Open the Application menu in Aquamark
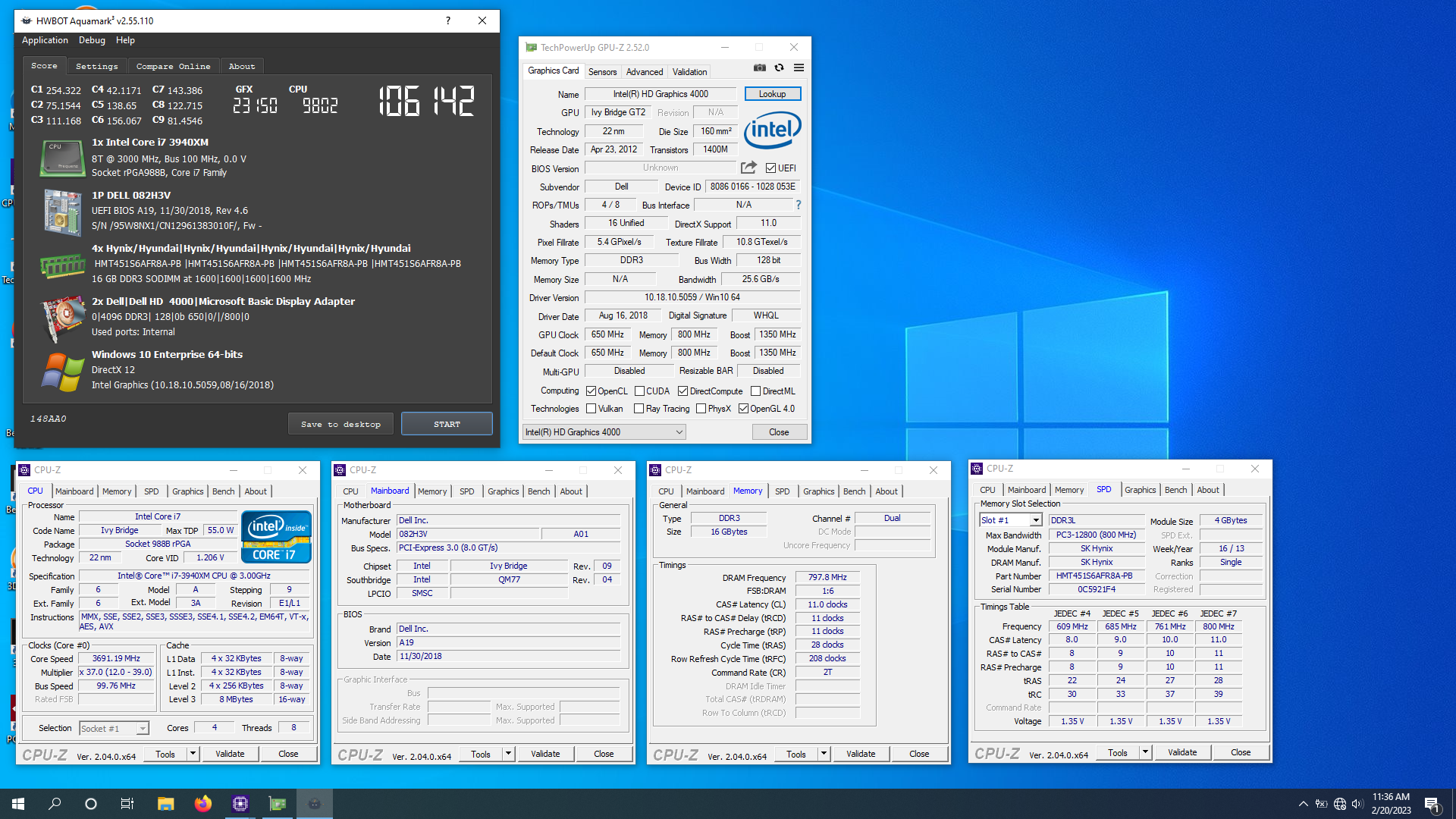 click(45, 41)
